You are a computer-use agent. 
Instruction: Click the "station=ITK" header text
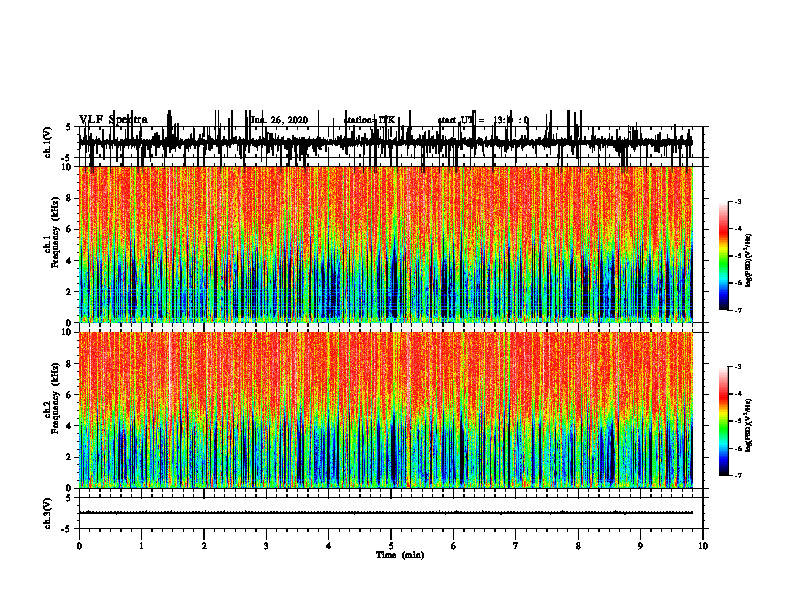pos(369,120)
